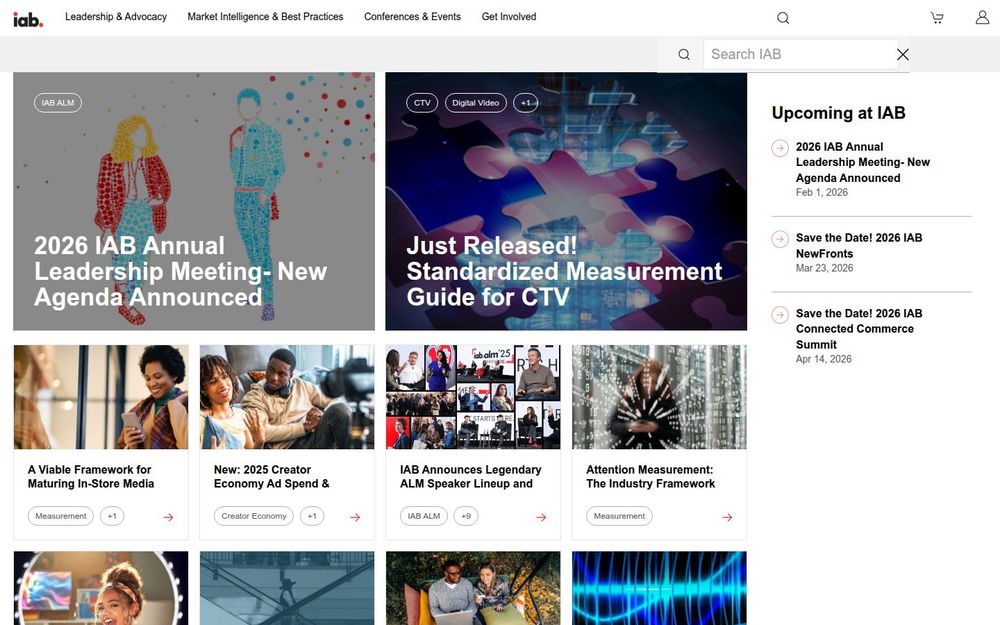Close the search bar with X
The width and height of the screenshot is (1000, 625).
pyautogui.click(x=902, y=54)
